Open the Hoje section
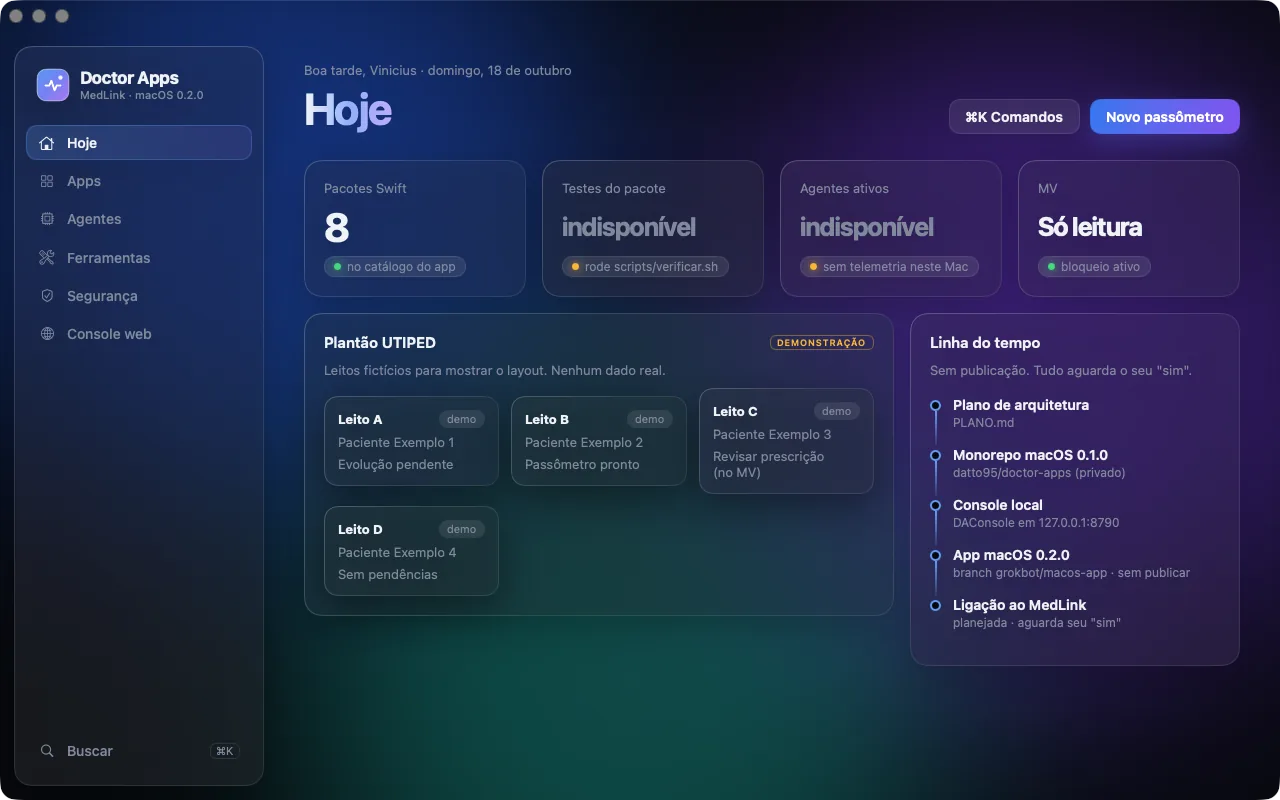This screenshot has height=800, width=1280. [139, 143]
